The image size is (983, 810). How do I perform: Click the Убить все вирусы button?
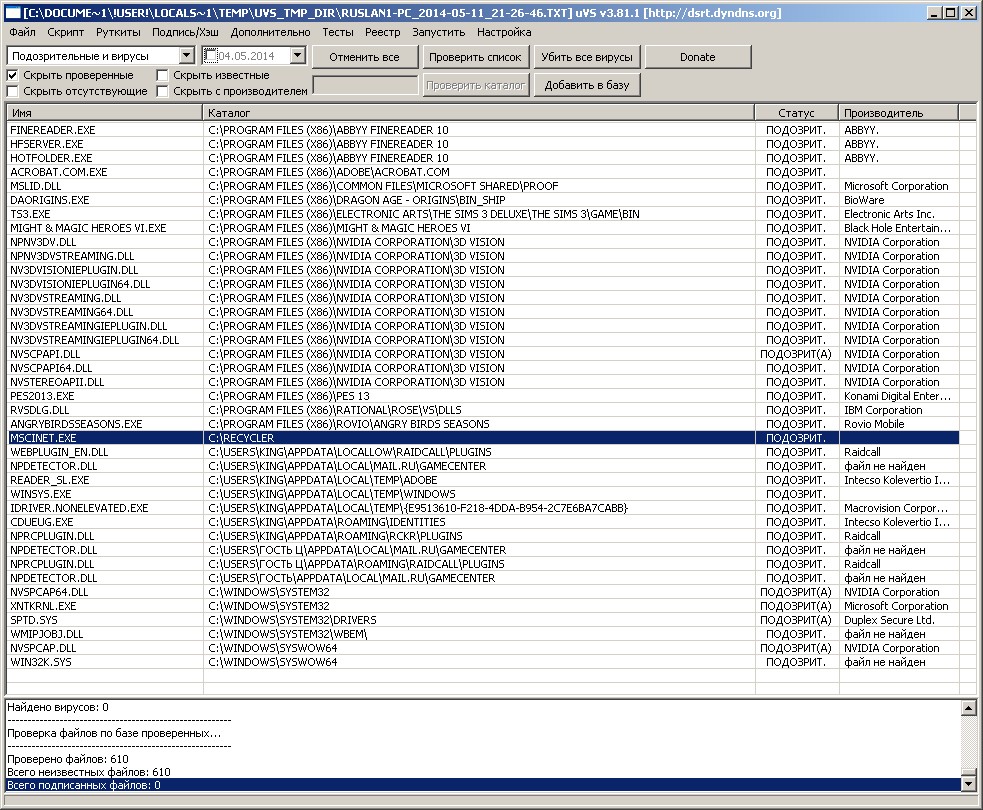click(587, 57)
